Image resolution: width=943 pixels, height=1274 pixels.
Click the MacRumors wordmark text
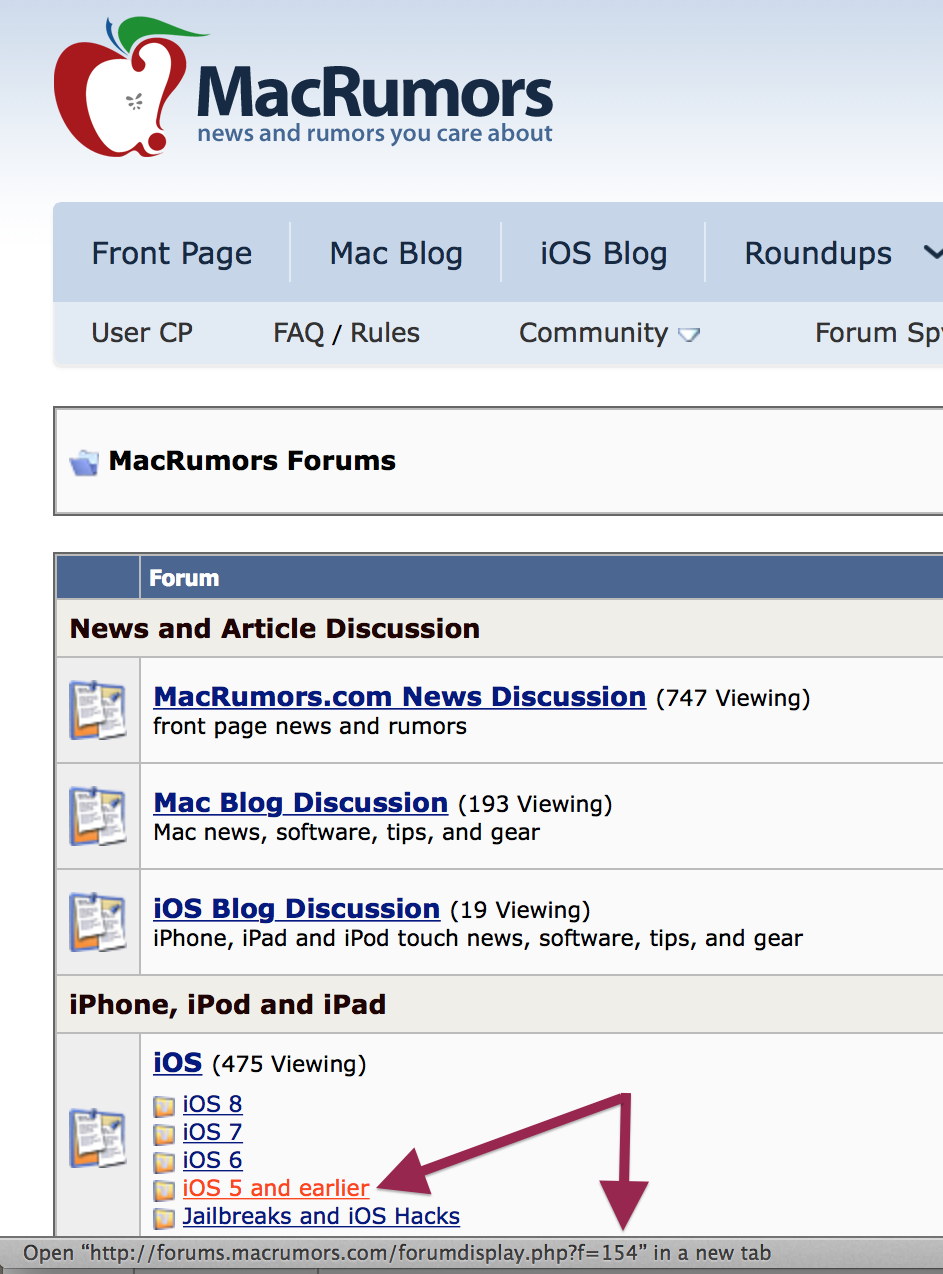click(x=375, y=90)
